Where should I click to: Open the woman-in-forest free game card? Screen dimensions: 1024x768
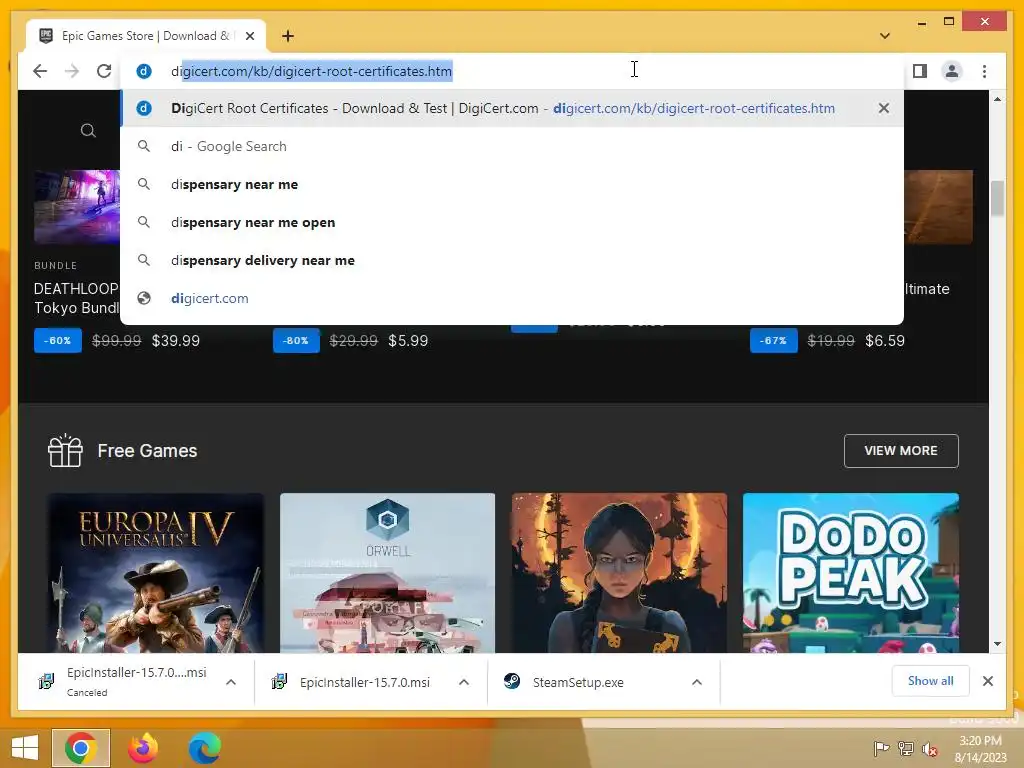click(x=619, y=573)
